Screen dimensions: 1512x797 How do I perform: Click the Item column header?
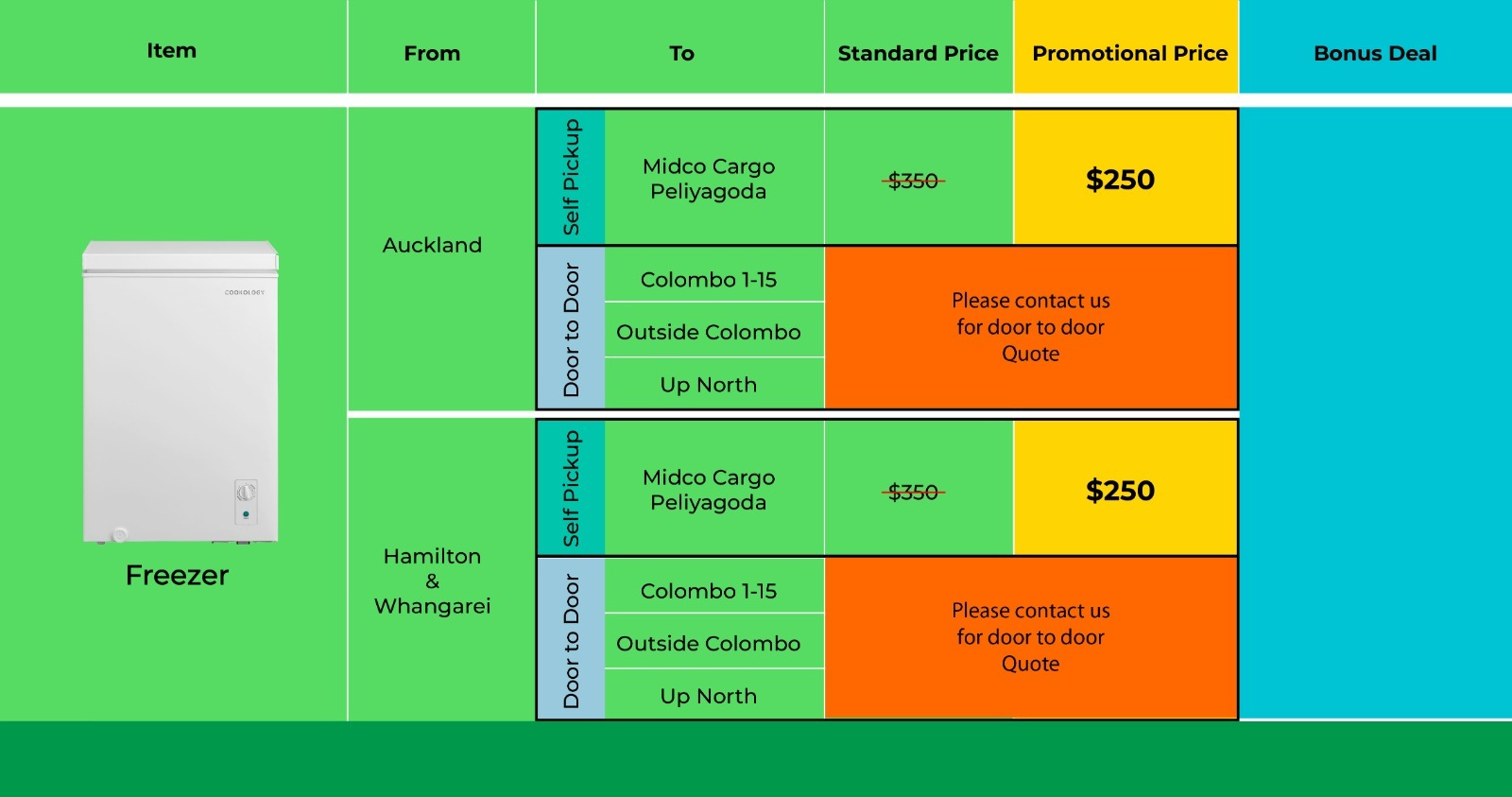171,50
